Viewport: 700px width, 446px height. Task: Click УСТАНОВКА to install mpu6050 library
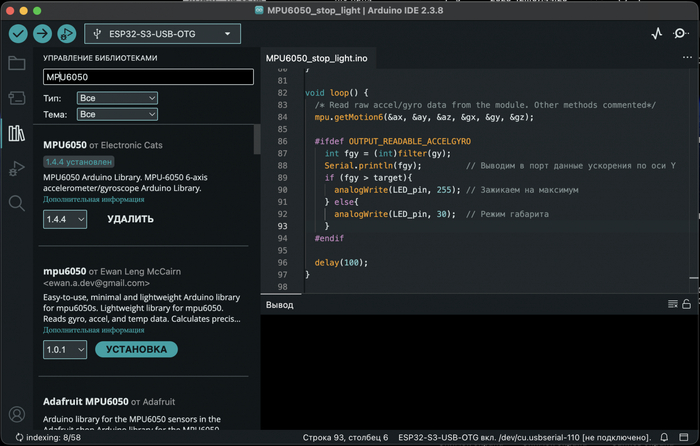136,350
